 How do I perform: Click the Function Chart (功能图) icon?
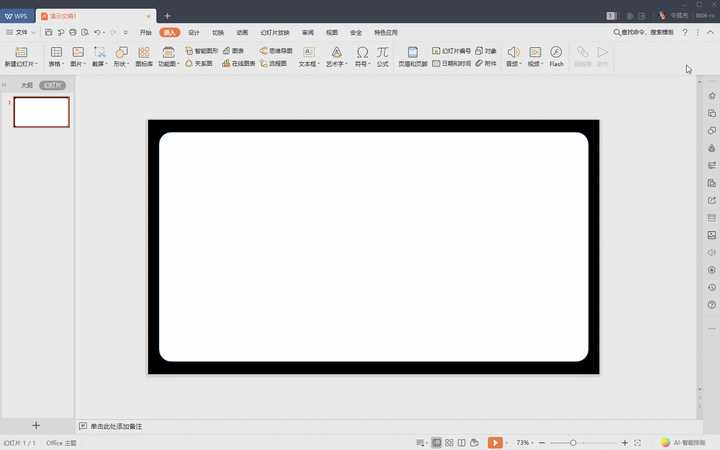click(x=169, y=52)
